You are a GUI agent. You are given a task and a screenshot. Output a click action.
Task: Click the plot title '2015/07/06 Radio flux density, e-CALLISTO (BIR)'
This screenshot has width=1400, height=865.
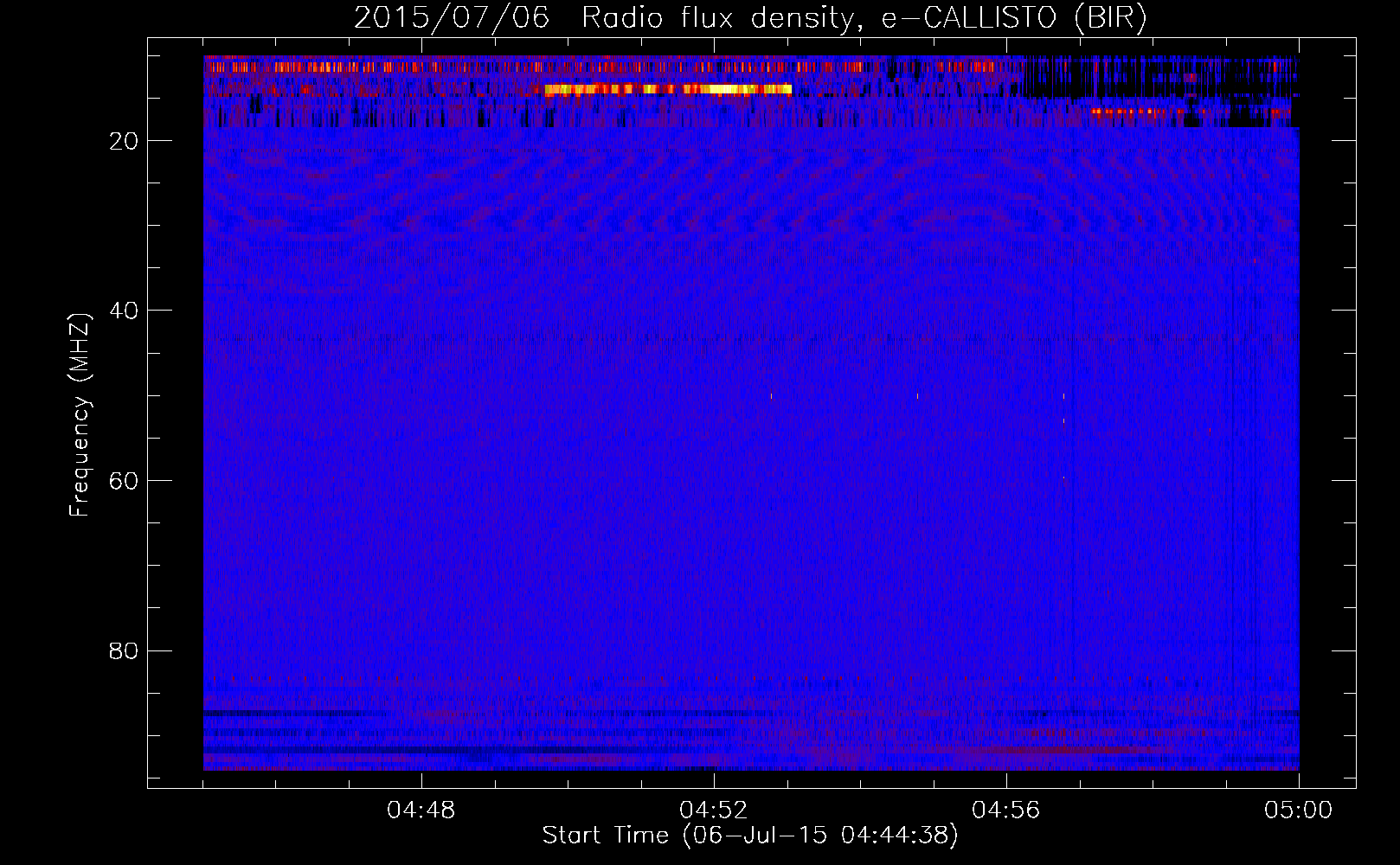[750, 18]
